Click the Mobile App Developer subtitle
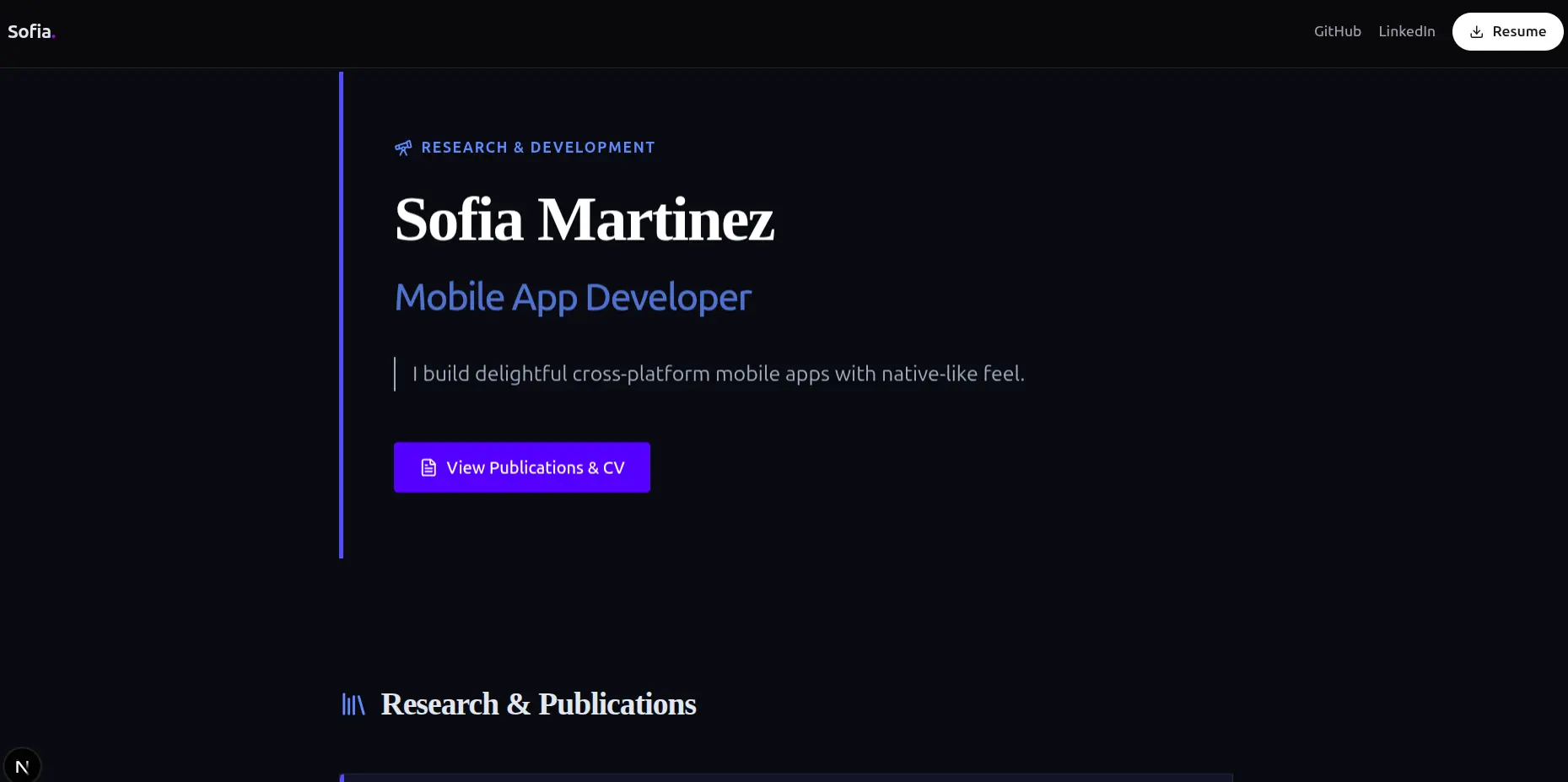Viewport: 1568px width, 782px height. [573, 298]
